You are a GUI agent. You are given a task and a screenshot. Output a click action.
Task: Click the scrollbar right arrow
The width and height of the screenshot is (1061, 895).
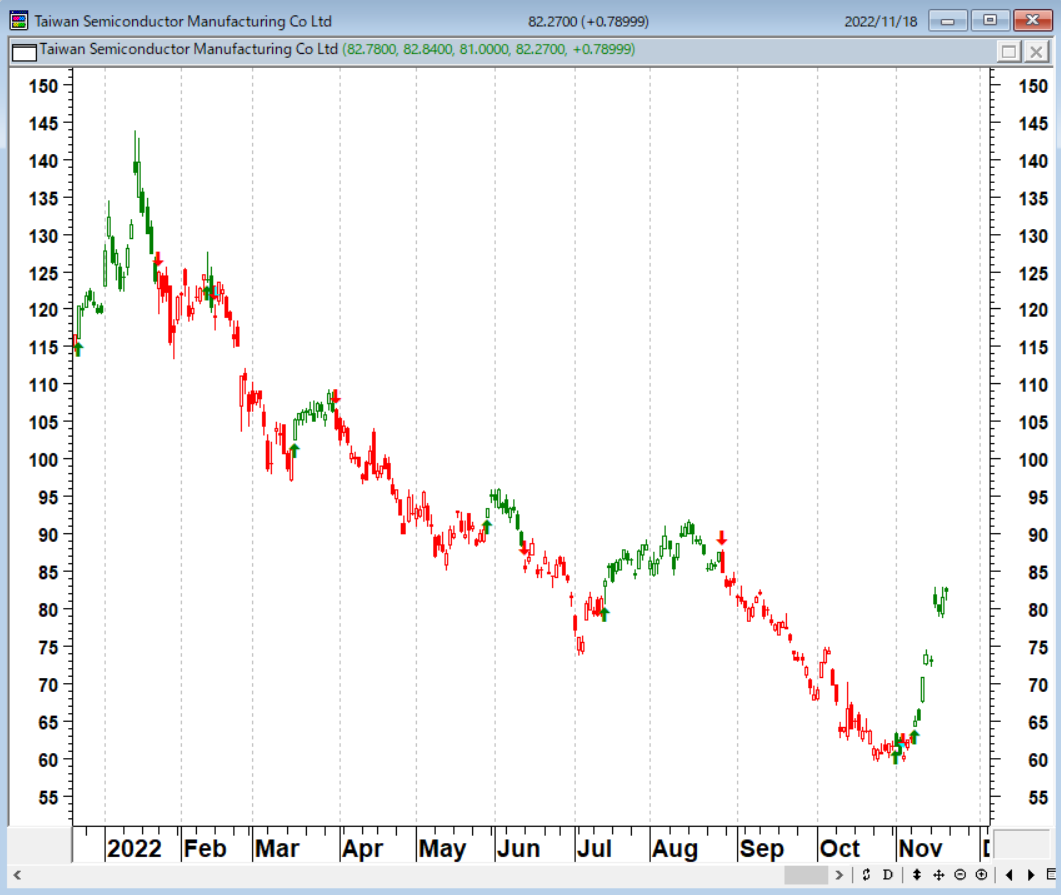coord(839,875)
